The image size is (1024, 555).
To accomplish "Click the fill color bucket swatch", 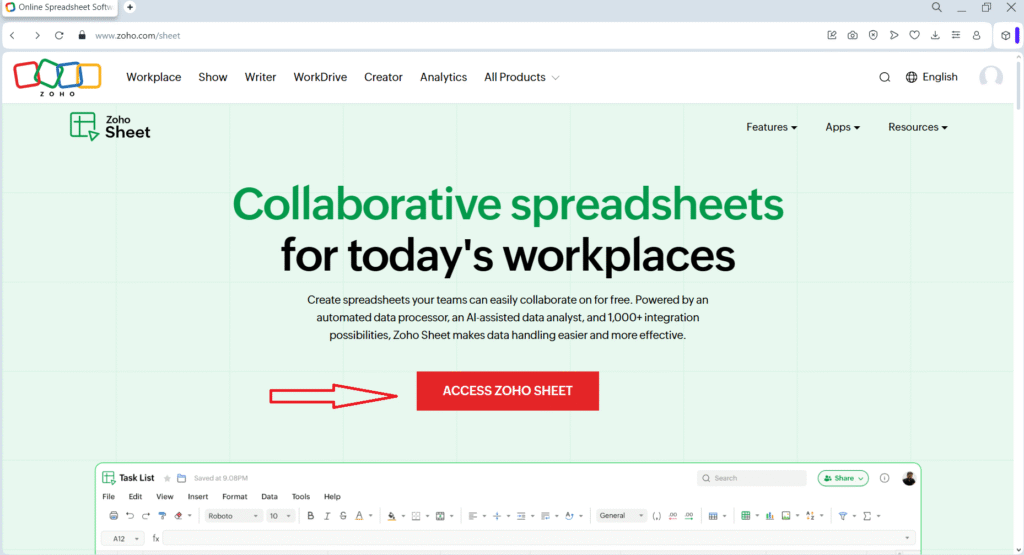I will pos(391,516).
